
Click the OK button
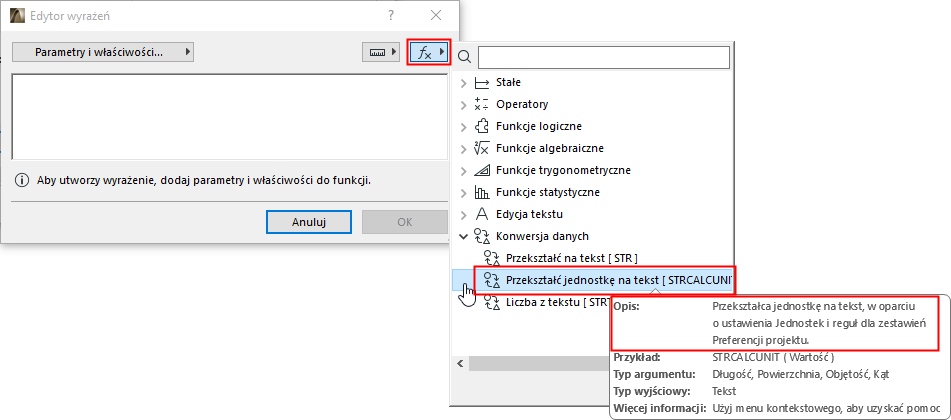coord(404,221)
